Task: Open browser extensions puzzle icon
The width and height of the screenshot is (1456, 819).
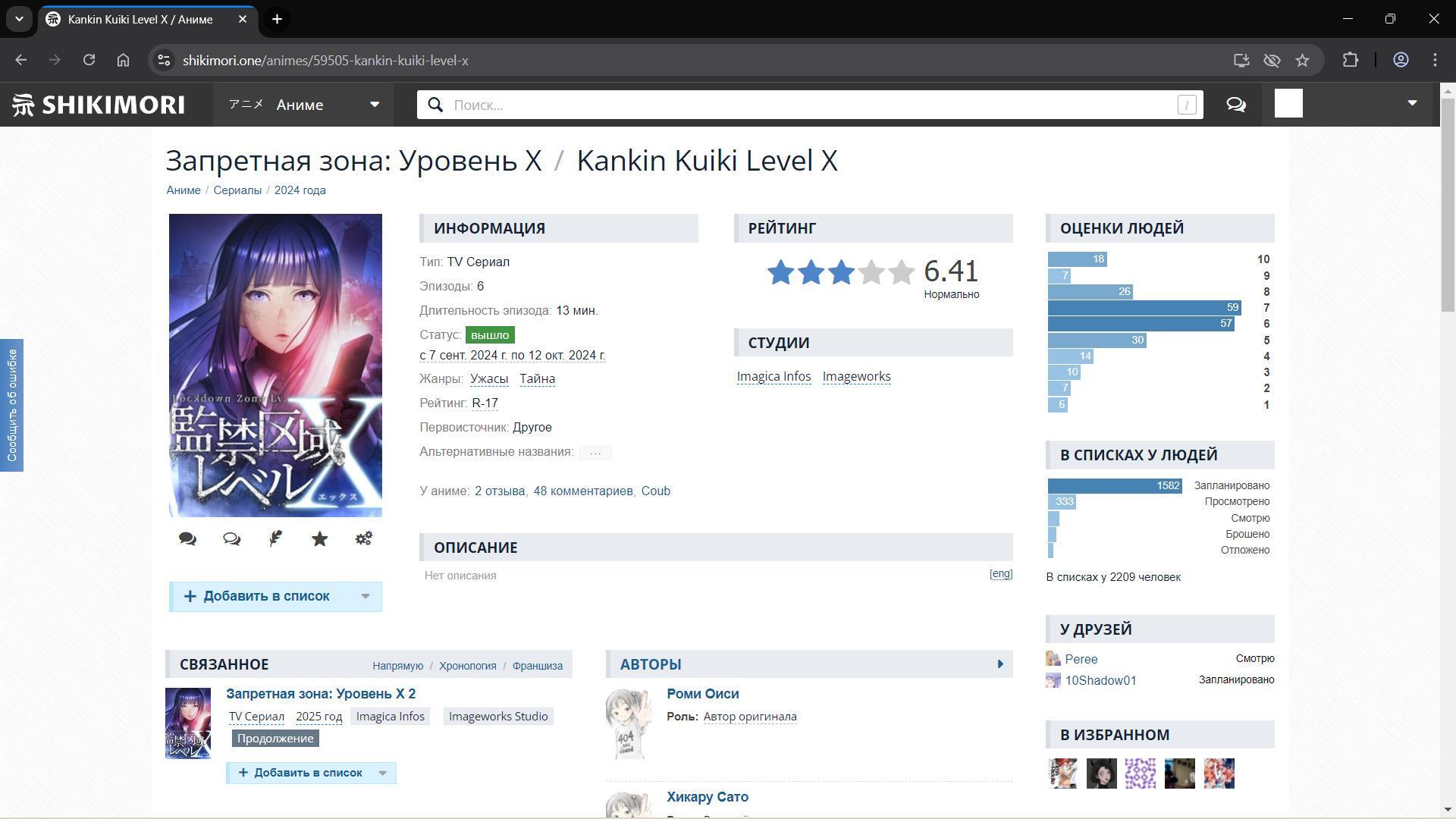Action: pos(1350,60)
